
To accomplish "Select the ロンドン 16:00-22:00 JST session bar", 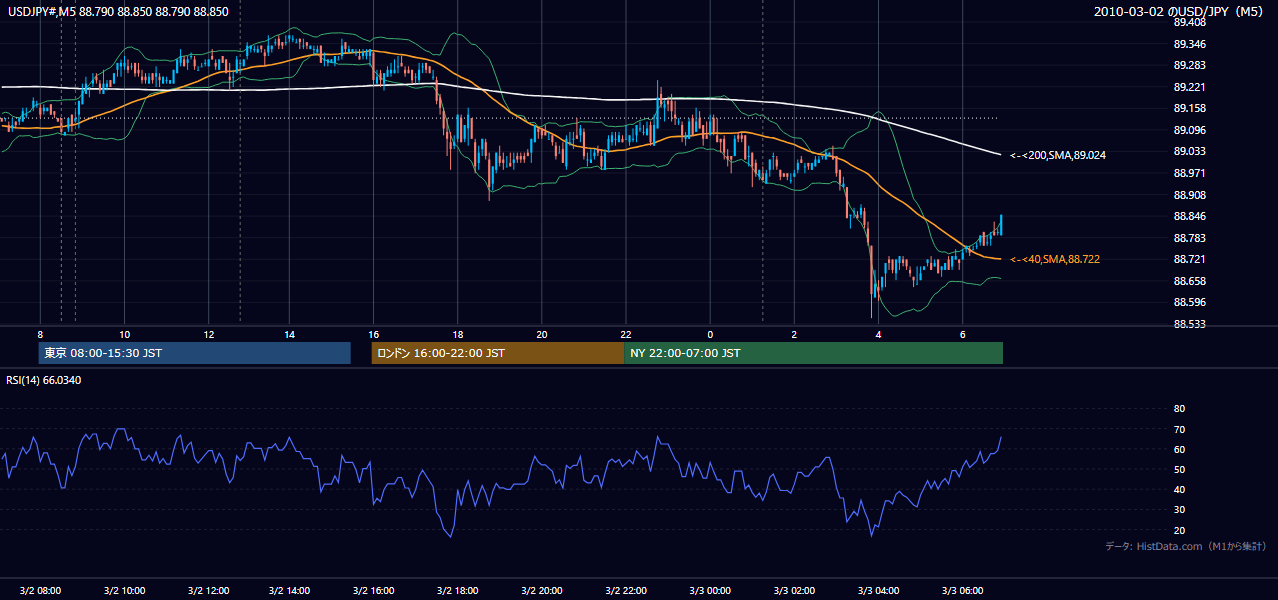I will tap(497, 353).
